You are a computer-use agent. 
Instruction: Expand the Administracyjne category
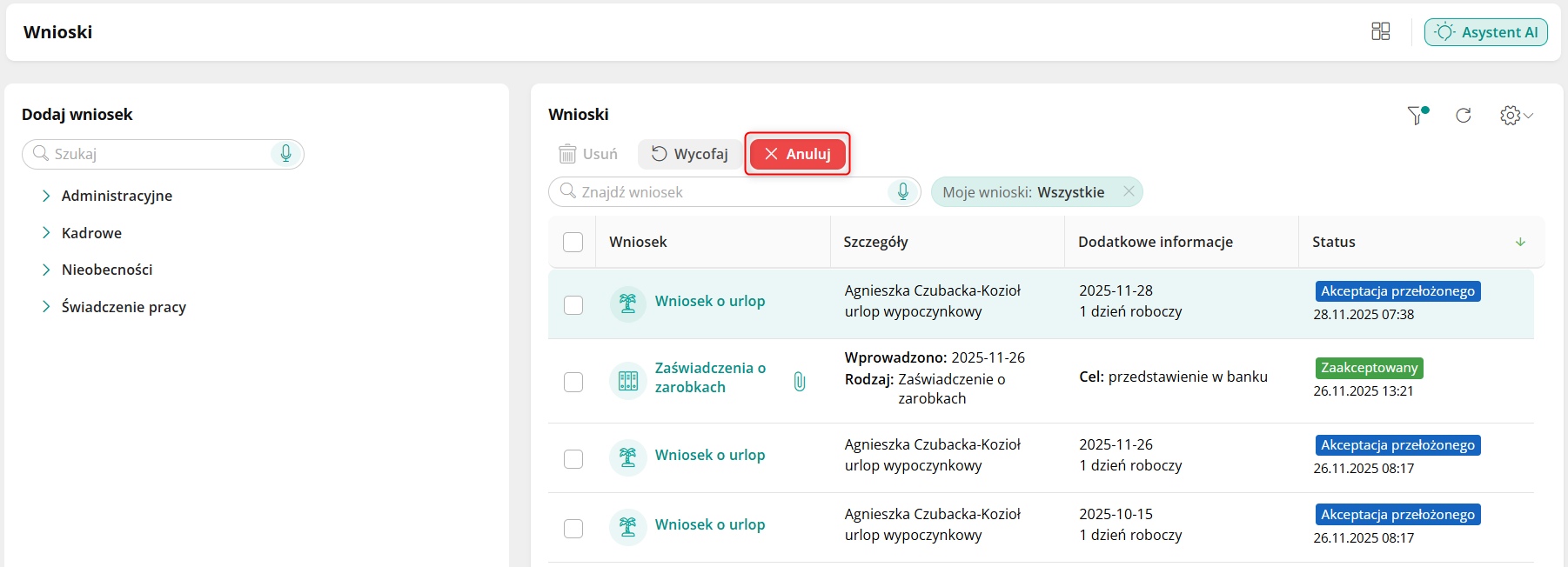pos(46,196)
